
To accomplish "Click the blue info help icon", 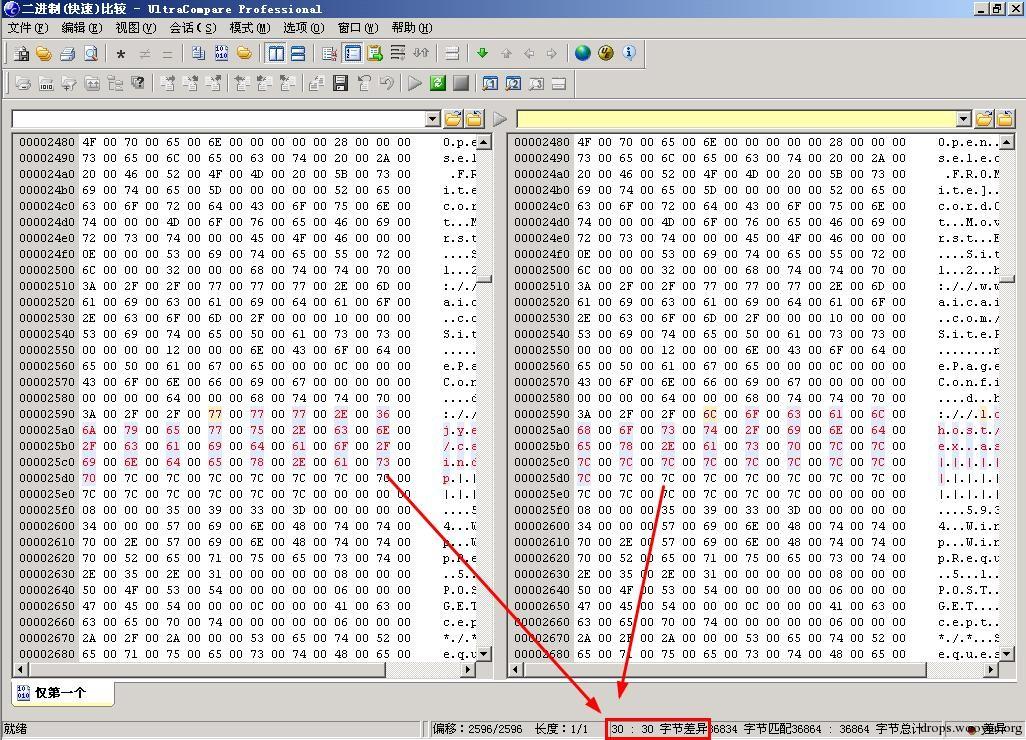I will click(629, 54).
